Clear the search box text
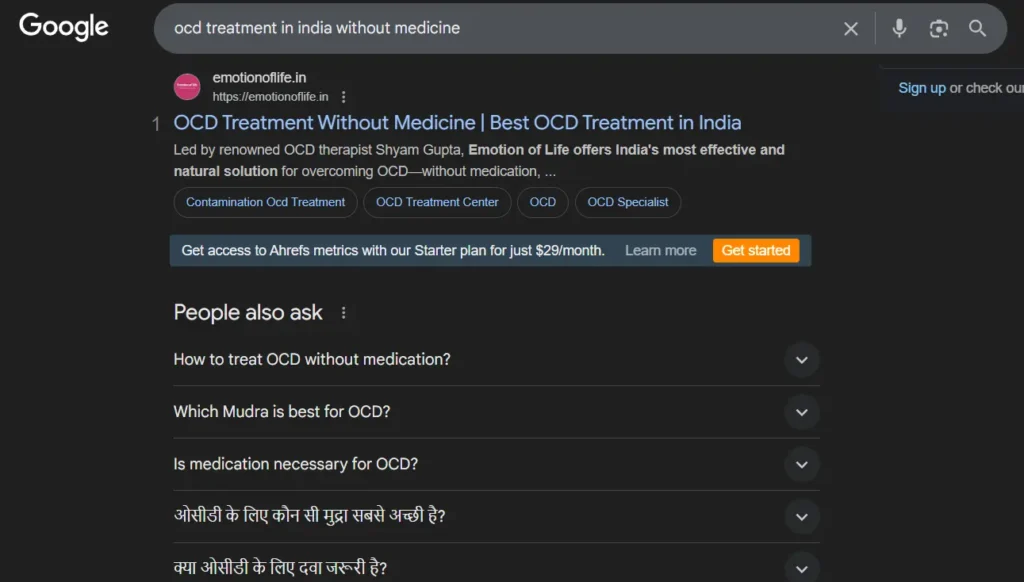This screenshot has height=582, width=1024. pos(850,29)
